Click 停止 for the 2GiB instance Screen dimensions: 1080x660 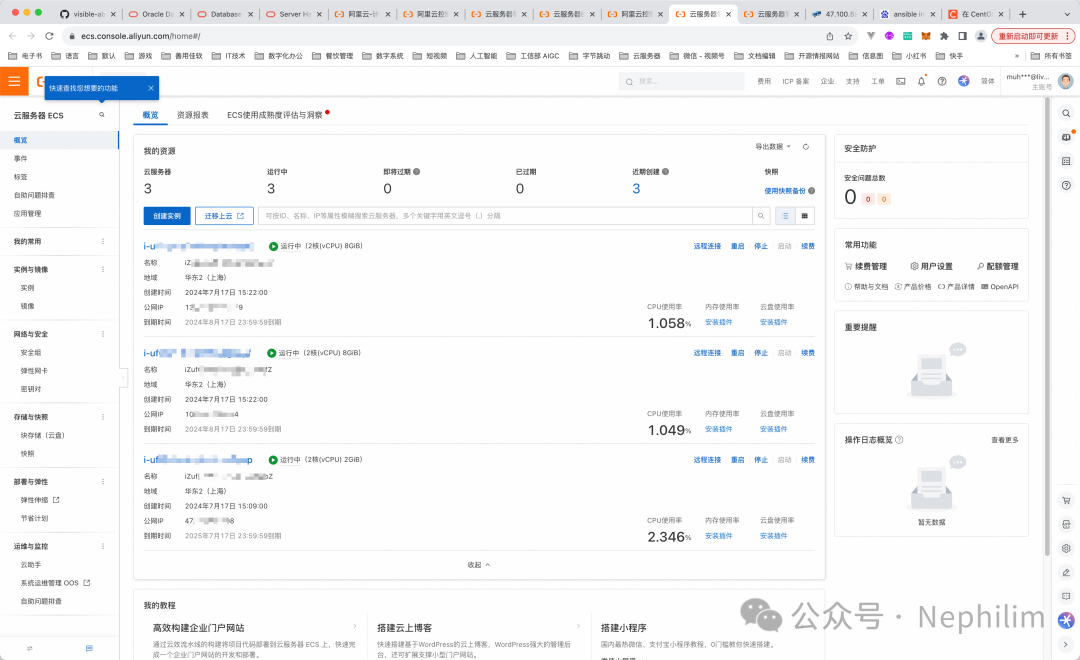coord(760,460)
